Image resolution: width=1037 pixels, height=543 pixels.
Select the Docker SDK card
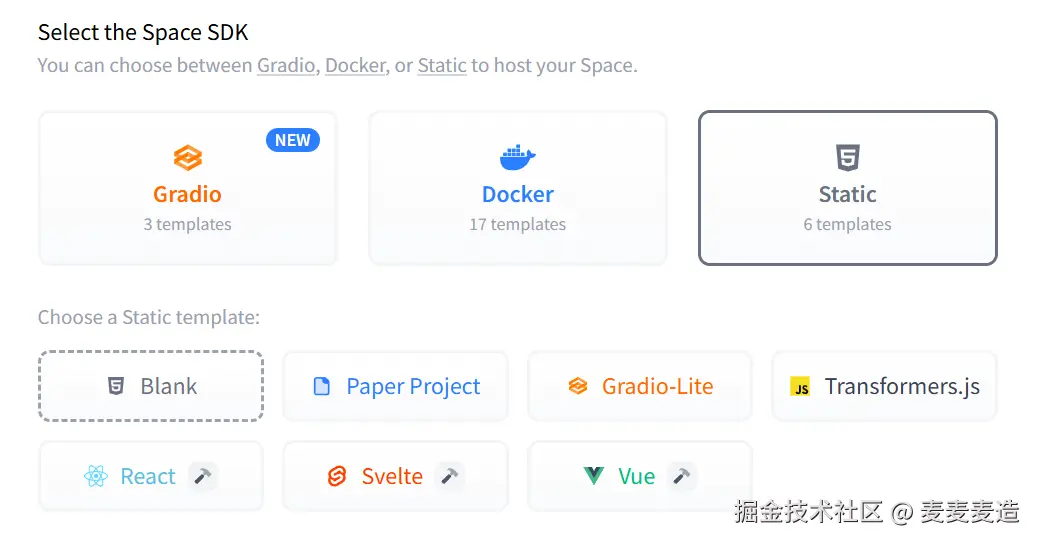518,188
